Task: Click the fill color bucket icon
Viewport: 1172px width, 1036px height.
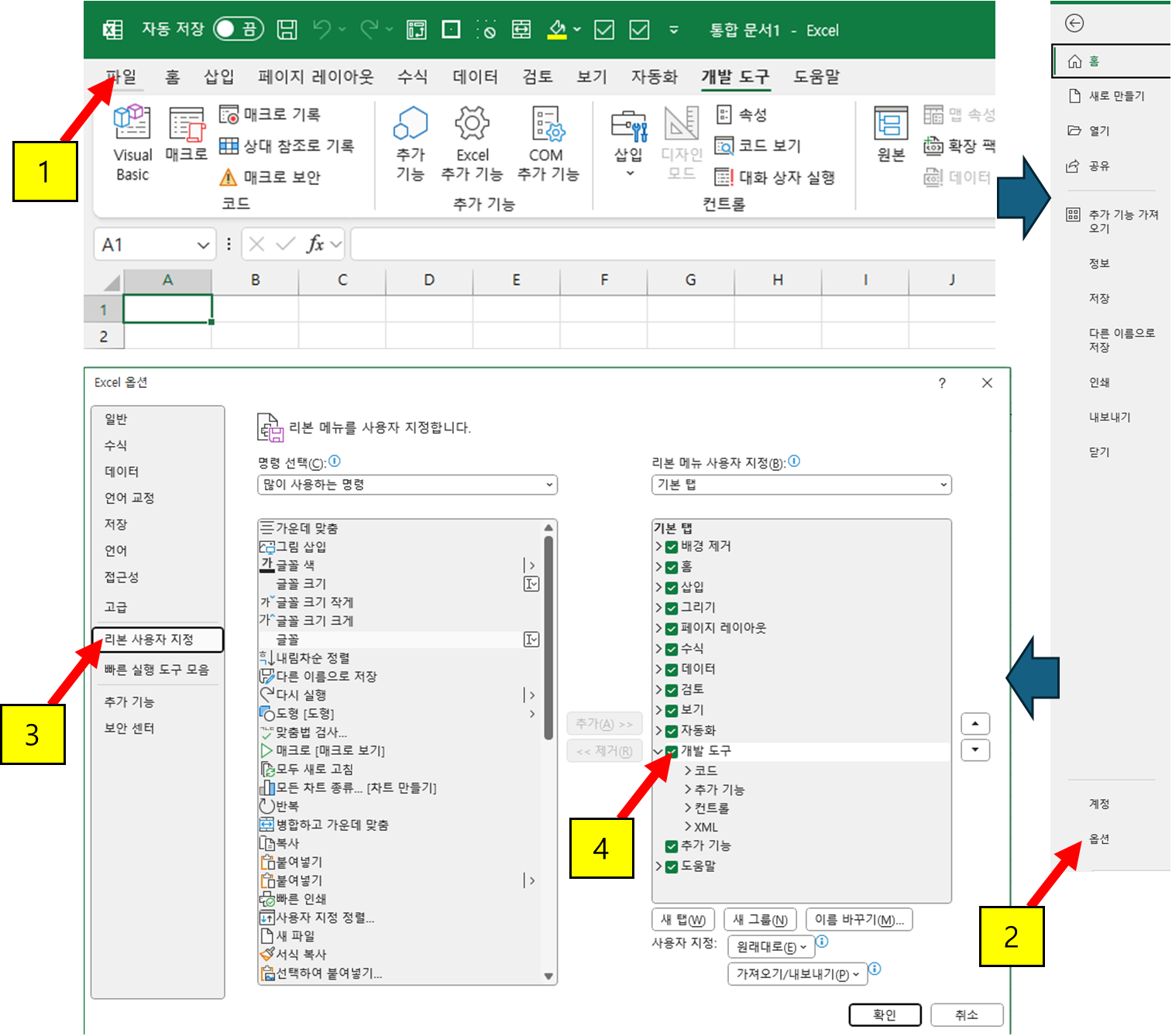Action: (557, 30)
